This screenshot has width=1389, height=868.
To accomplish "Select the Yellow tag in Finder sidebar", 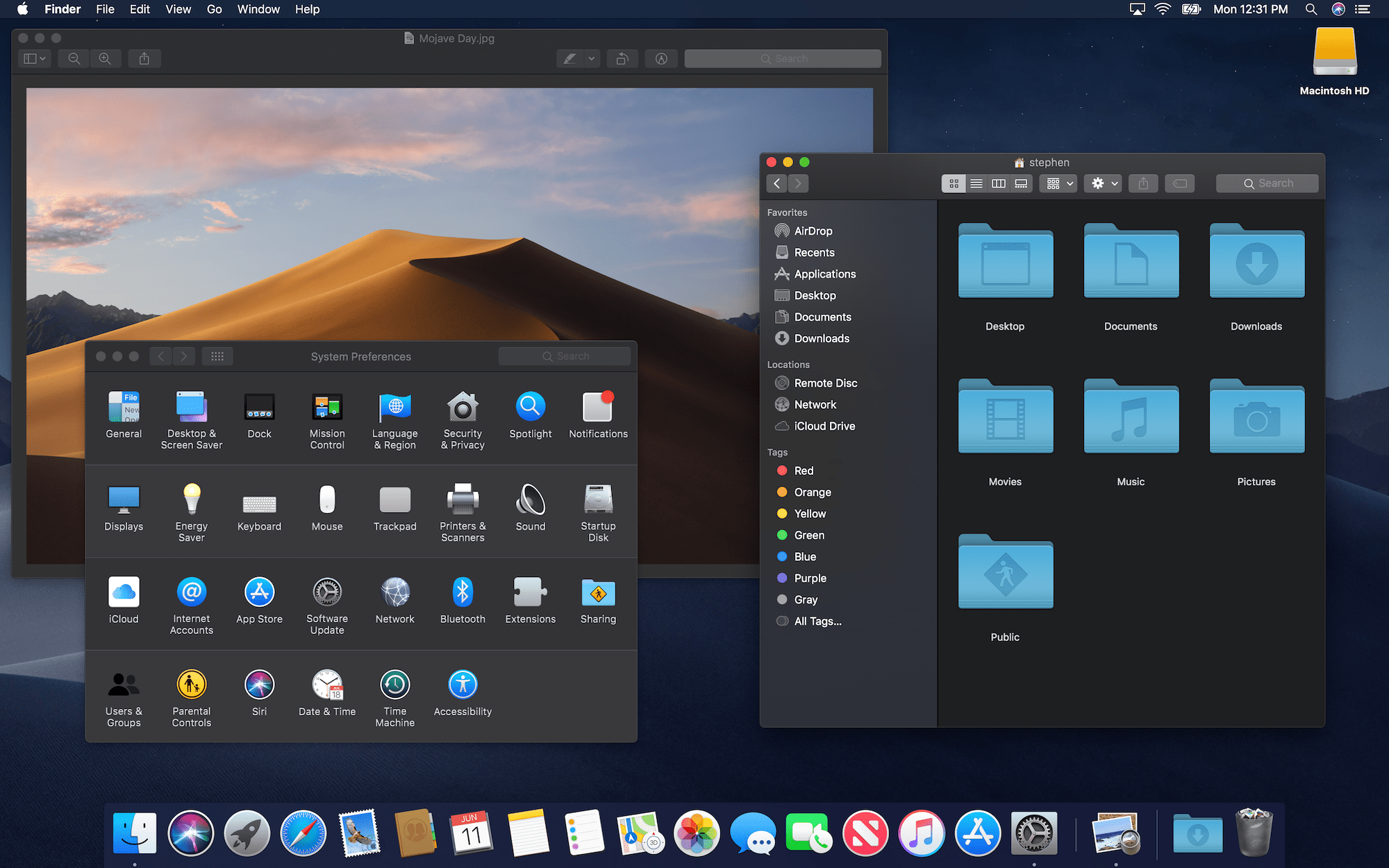I will pyautogui.click(x=809, y=513).
